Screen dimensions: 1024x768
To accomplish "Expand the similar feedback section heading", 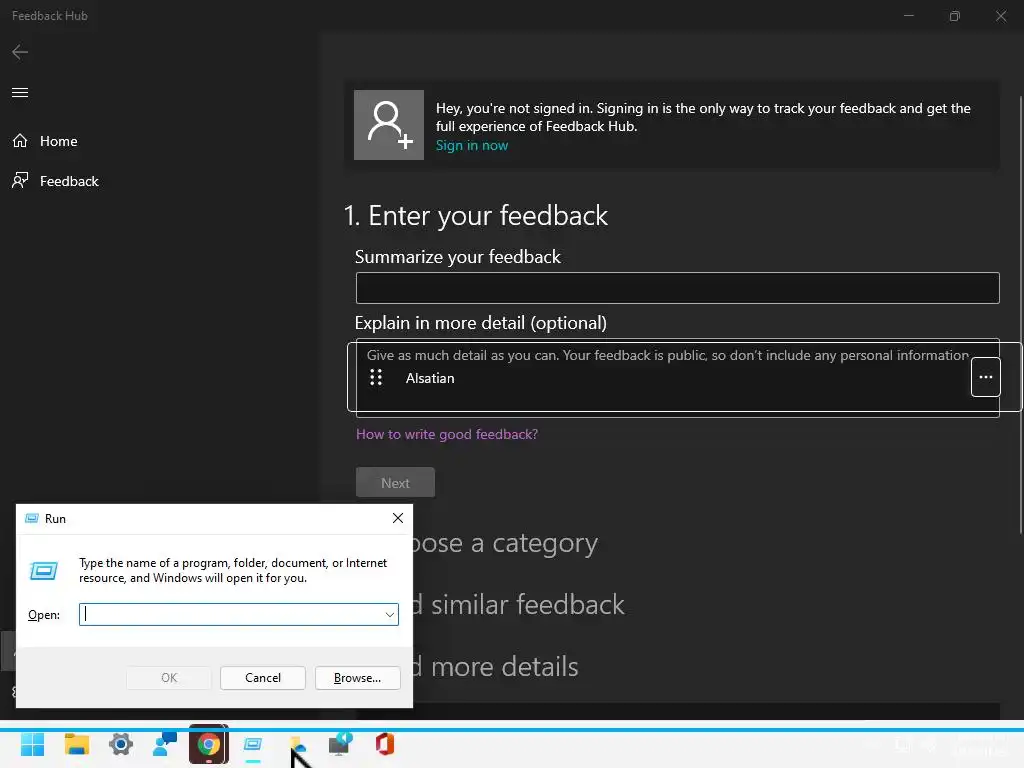I will (x=519, y=605).
